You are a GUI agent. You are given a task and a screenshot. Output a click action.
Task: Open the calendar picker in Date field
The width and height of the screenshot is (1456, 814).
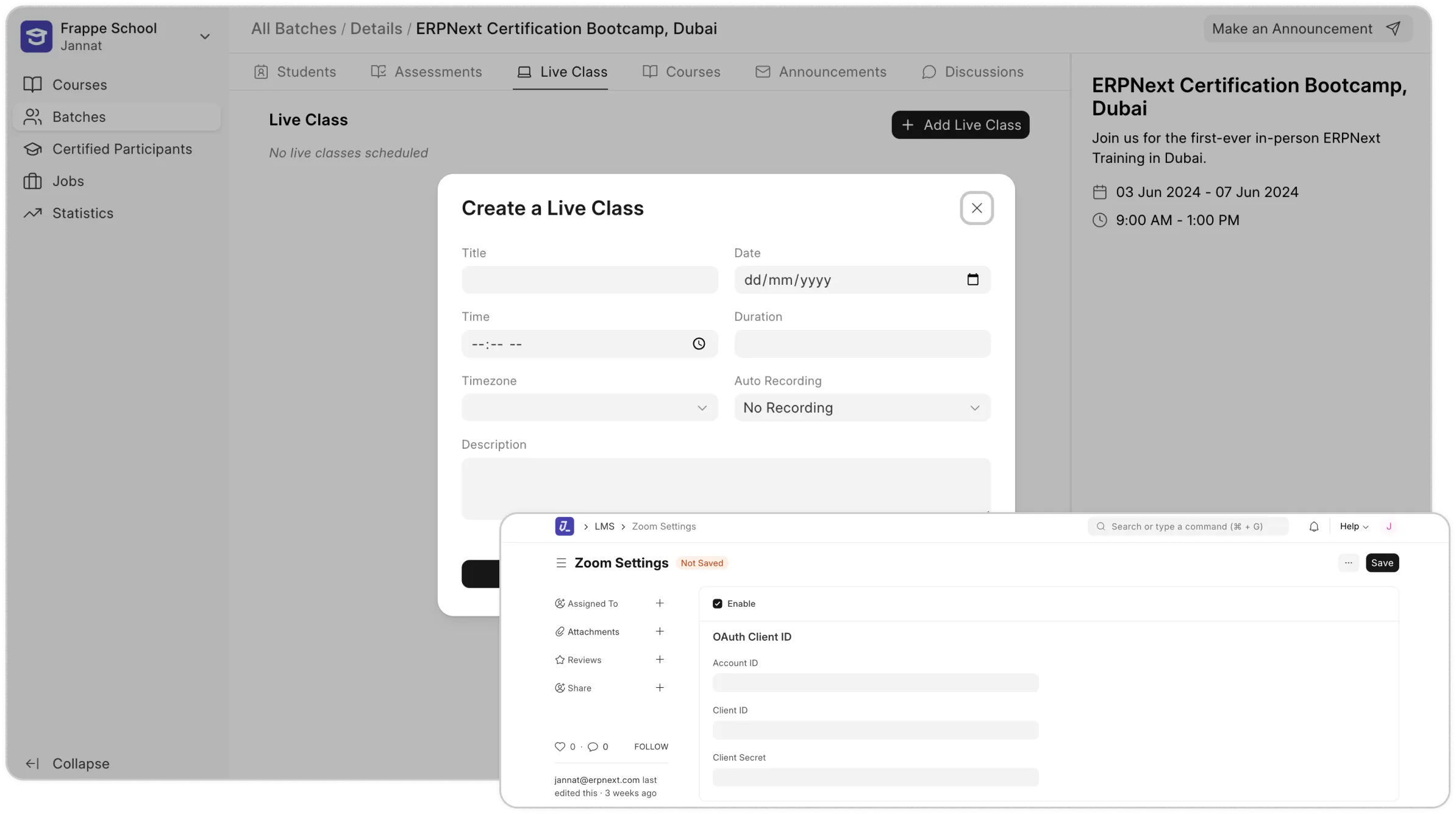(972, 280)
